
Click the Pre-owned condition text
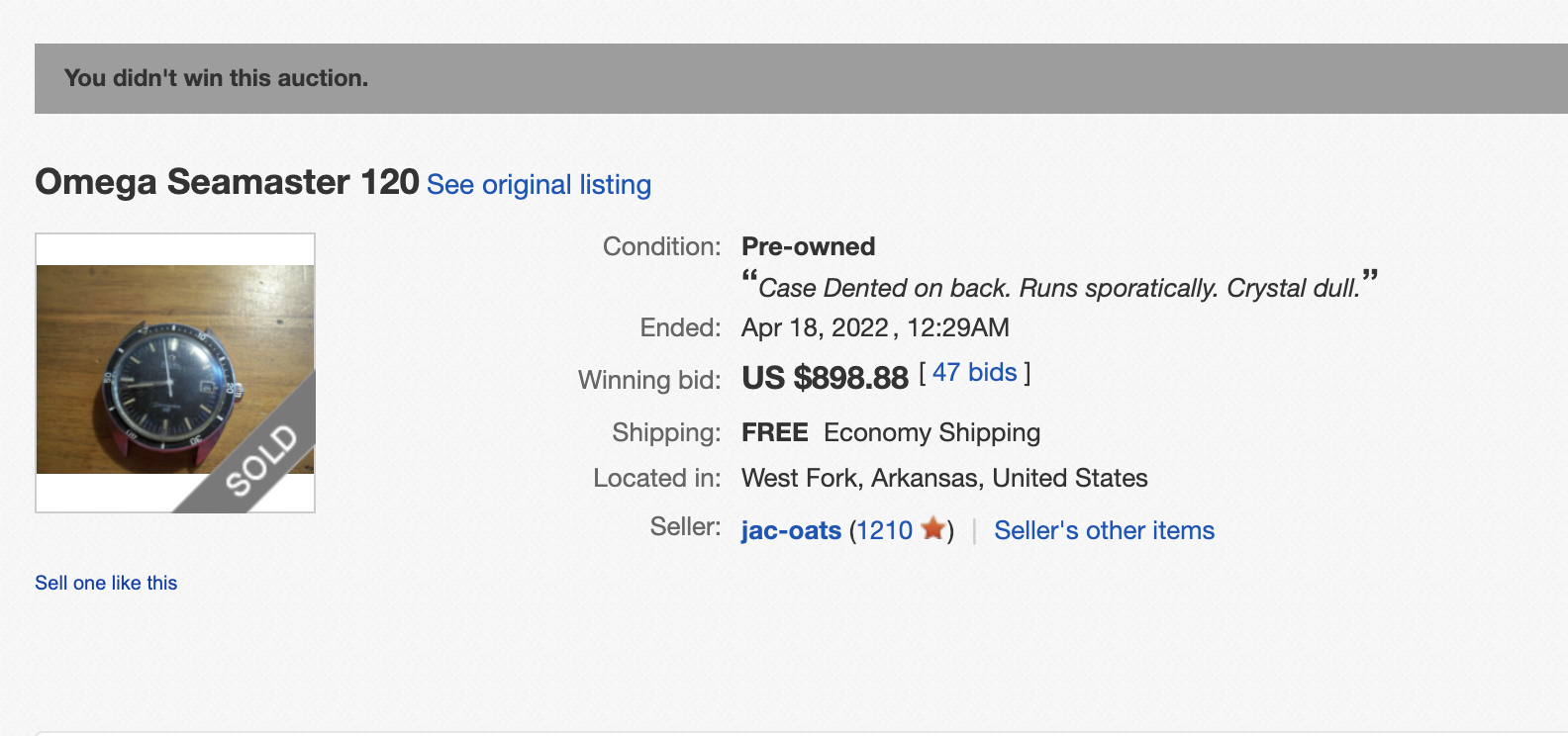coord(808,246)
